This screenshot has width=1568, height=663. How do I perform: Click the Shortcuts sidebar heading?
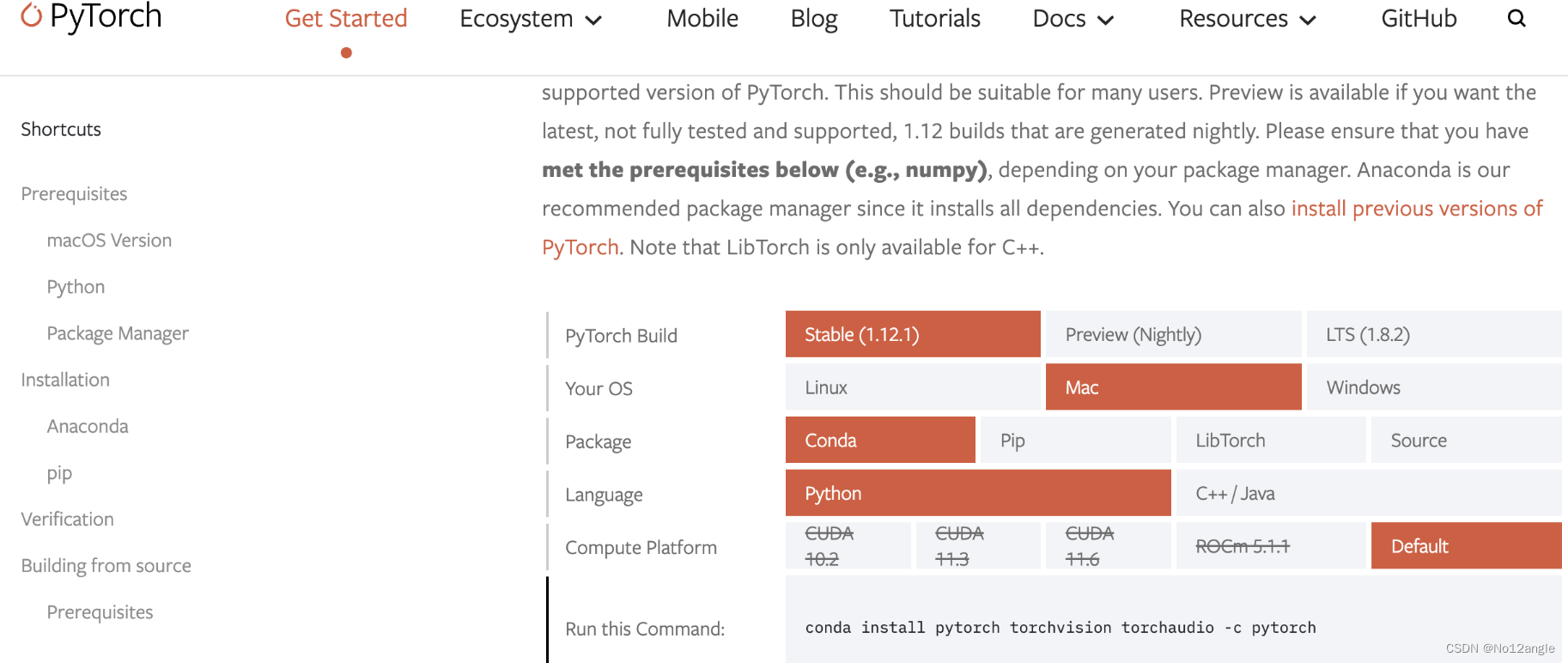(x=61, y=129)
